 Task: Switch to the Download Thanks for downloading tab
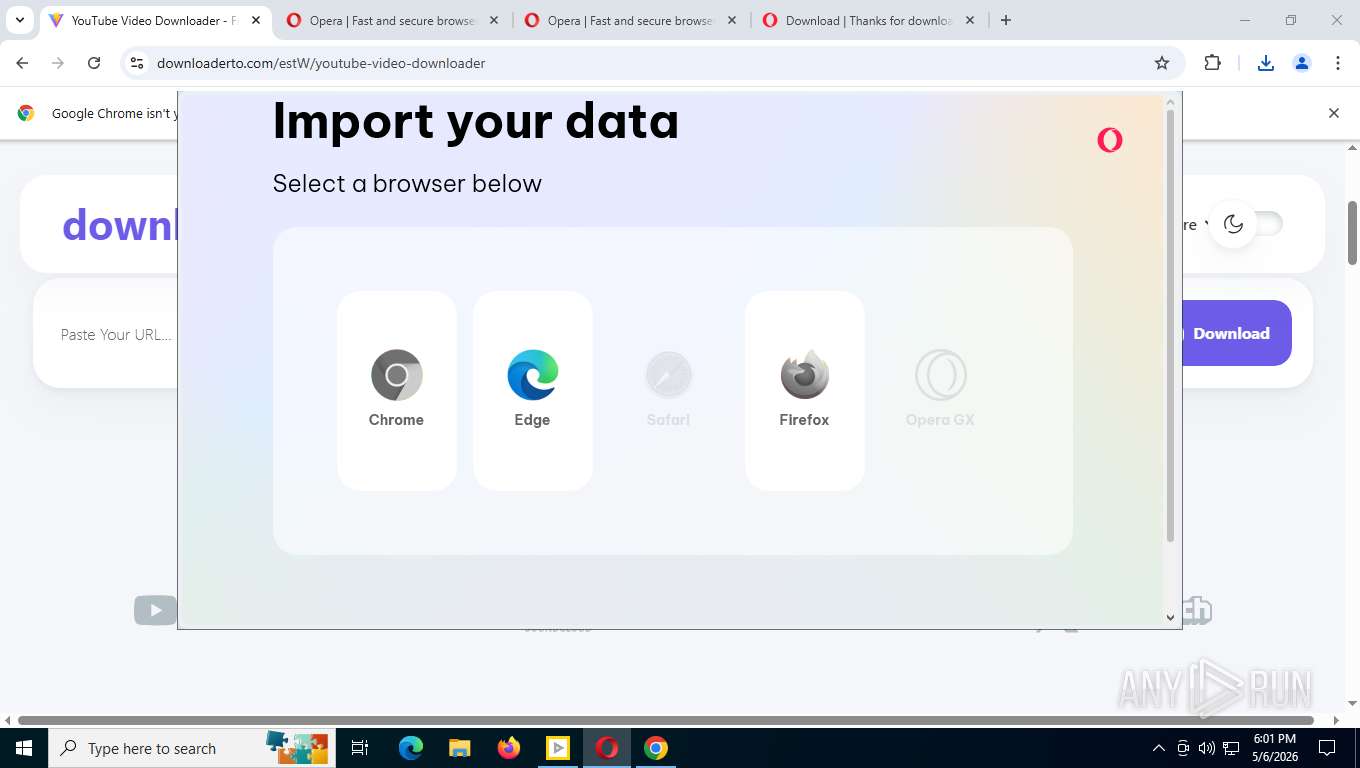pos(868,20)
